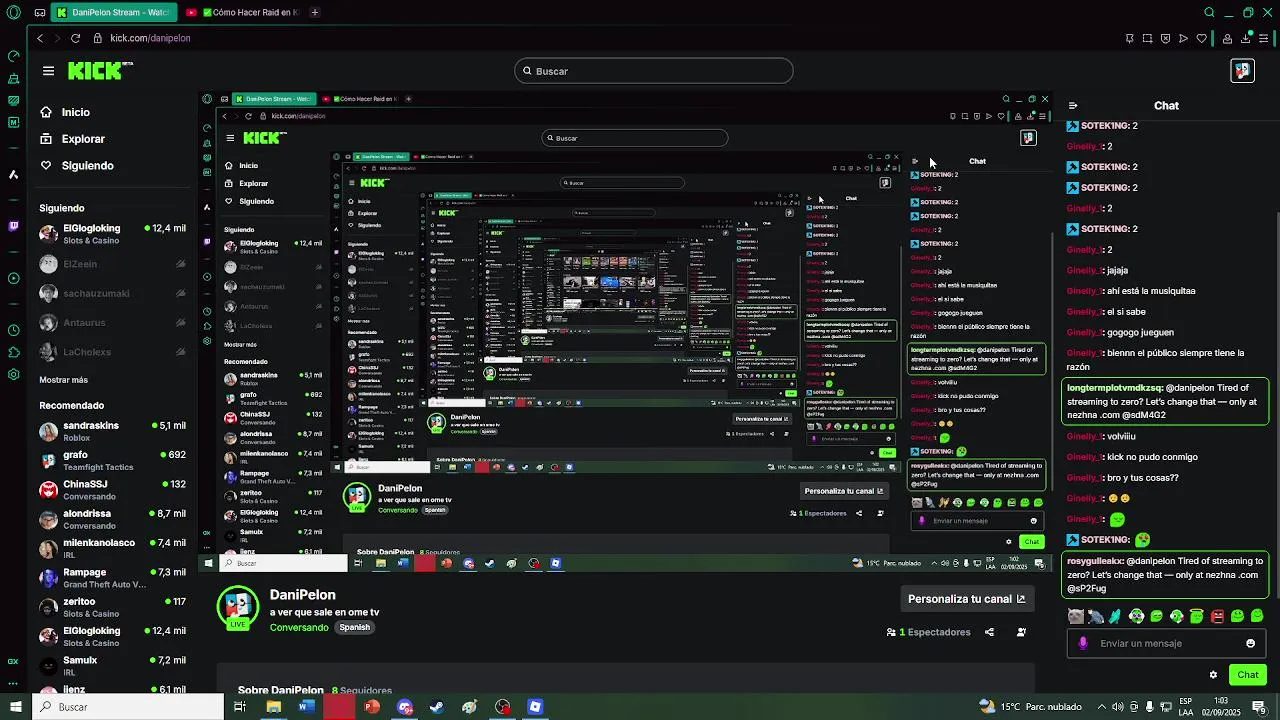Click Enviar un mensaje chat input
This screenshot has height=720, width=1280.
pyautogui.click(x=1165, y=643)
